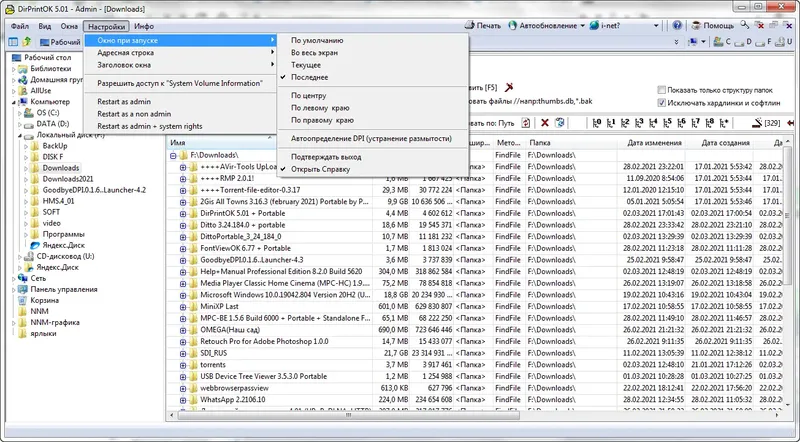Expand tree to level 4 icon
Image resolution: width=800 pixels, height=442 pixels.
pos(654,123)
